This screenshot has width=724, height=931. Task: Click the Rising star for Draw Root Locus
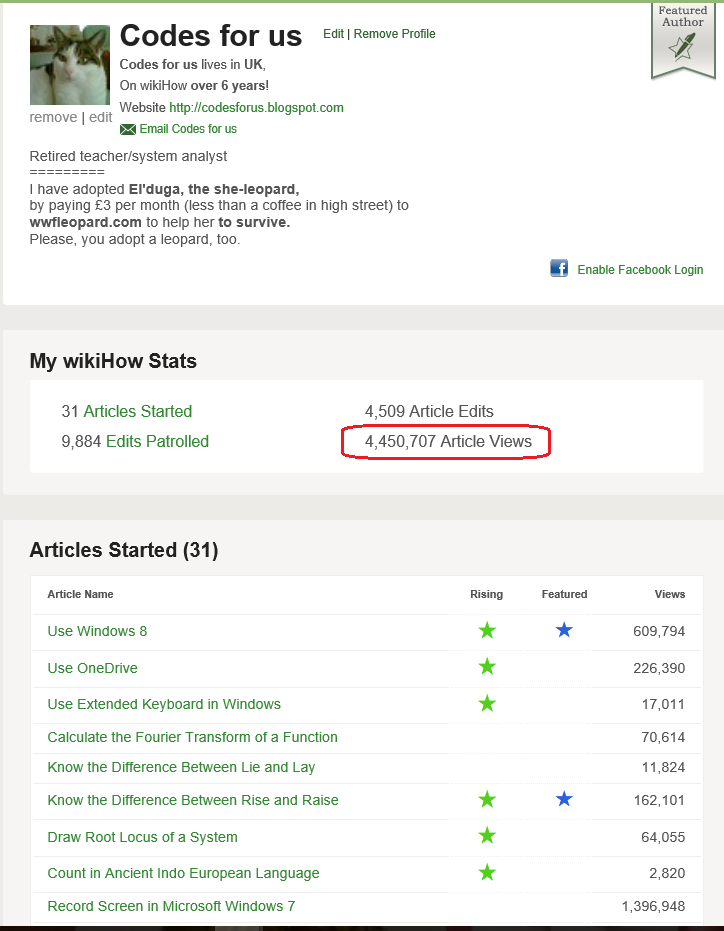pos(487,836)
